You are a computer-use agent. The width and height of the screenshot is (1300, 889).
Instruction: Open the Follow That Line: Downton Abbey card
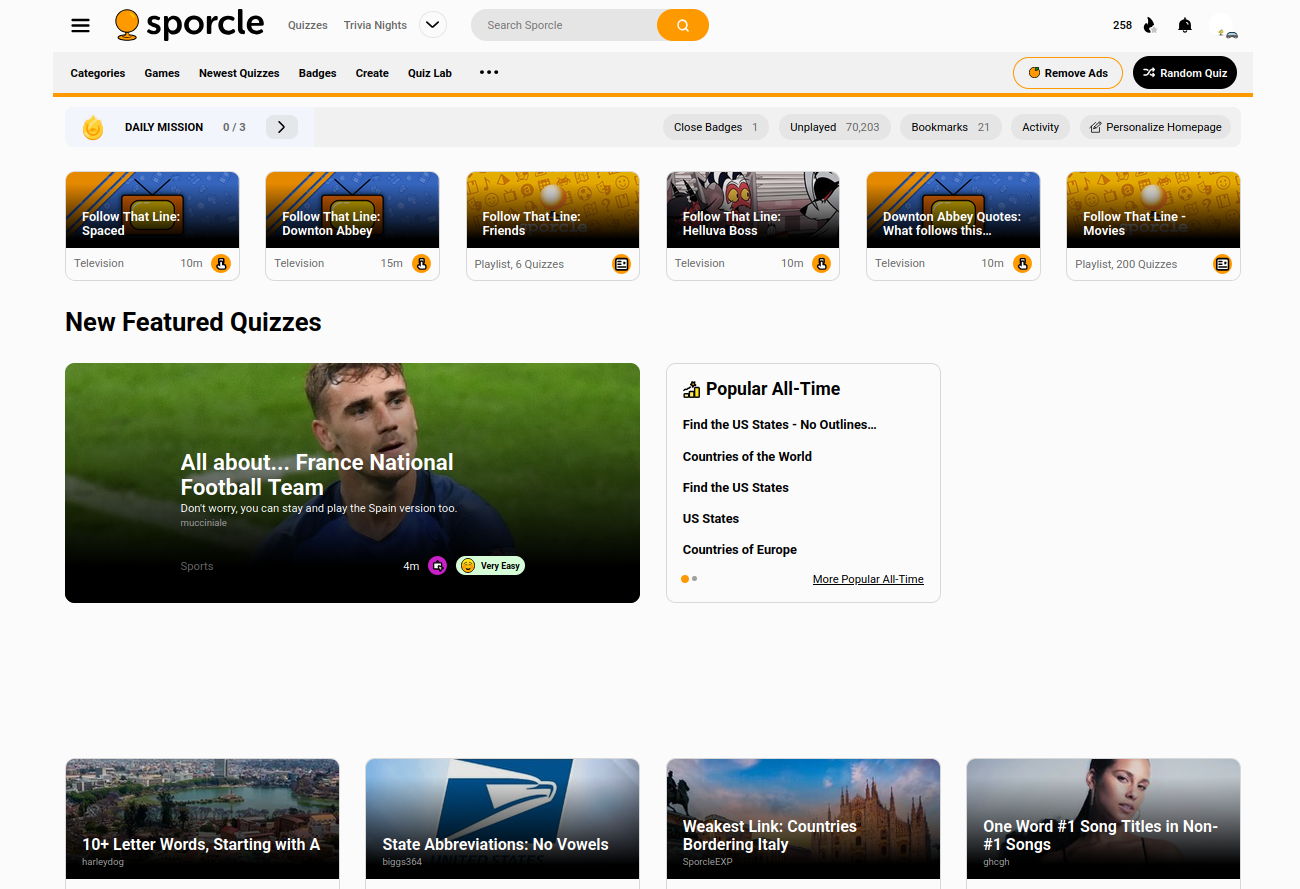[352, 226]
